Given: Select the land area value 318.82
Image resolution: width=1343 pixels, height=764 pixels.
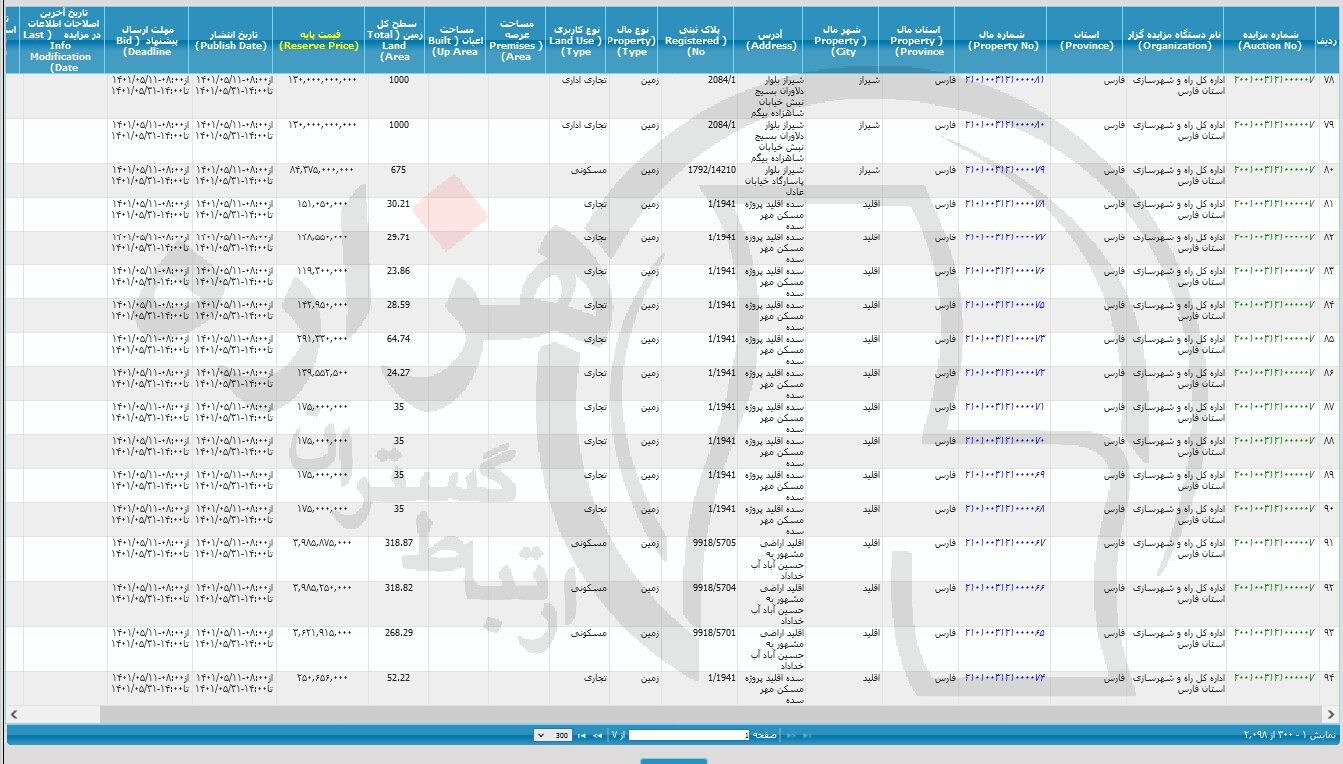Looking at the screenshot, I should [x=398, y=588].
